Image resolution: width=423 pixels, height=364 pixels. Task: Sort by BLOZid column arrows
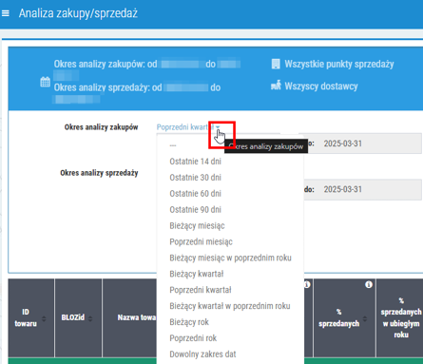click(90, 319)
